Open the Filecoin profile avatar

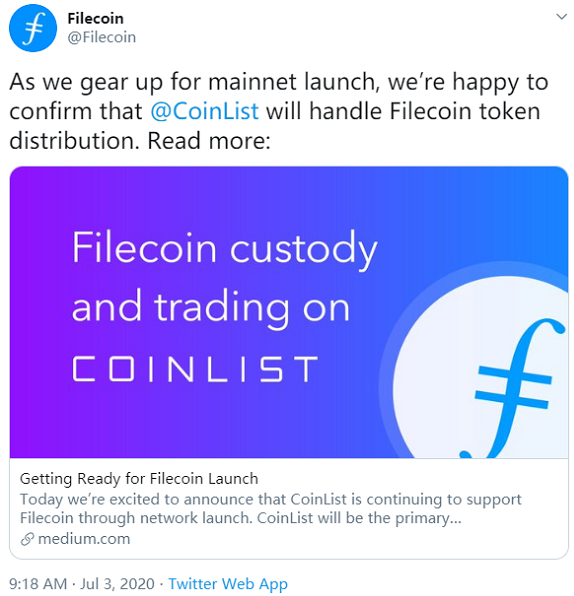(x=33, y=28)
